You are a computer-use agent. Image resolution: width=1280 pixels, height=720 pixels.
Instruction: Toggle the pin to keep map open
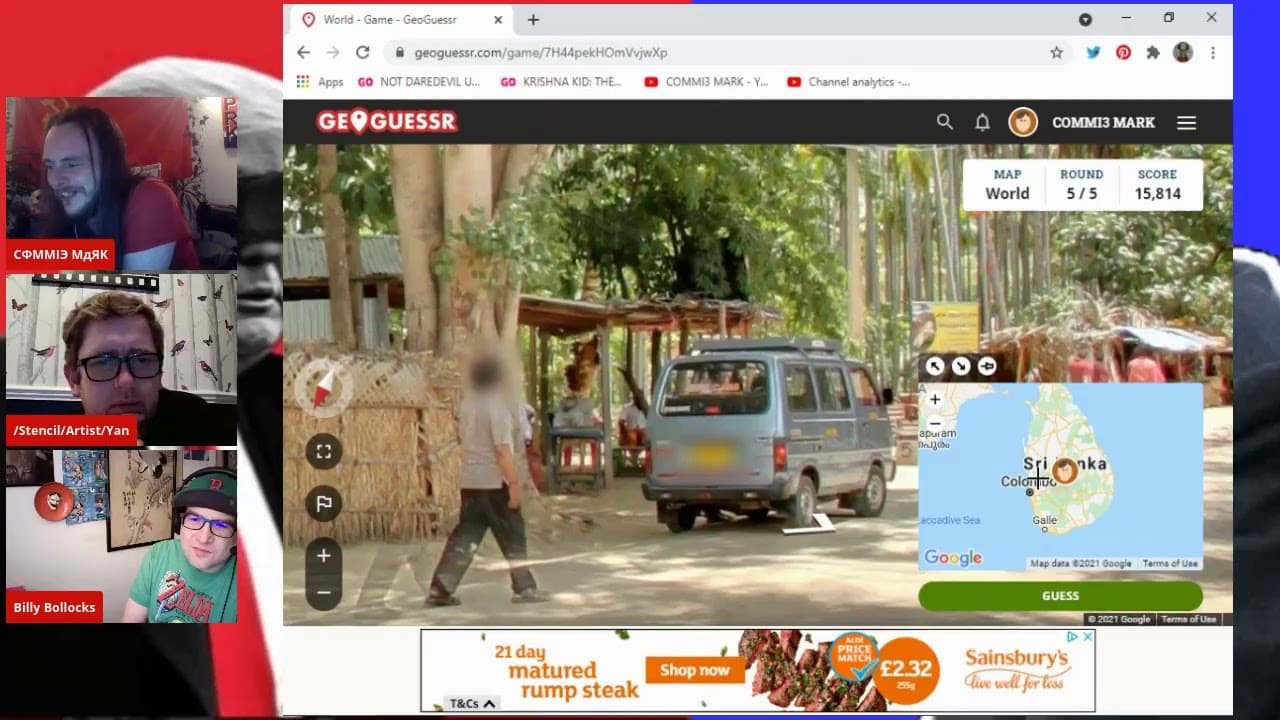point(987,367)
